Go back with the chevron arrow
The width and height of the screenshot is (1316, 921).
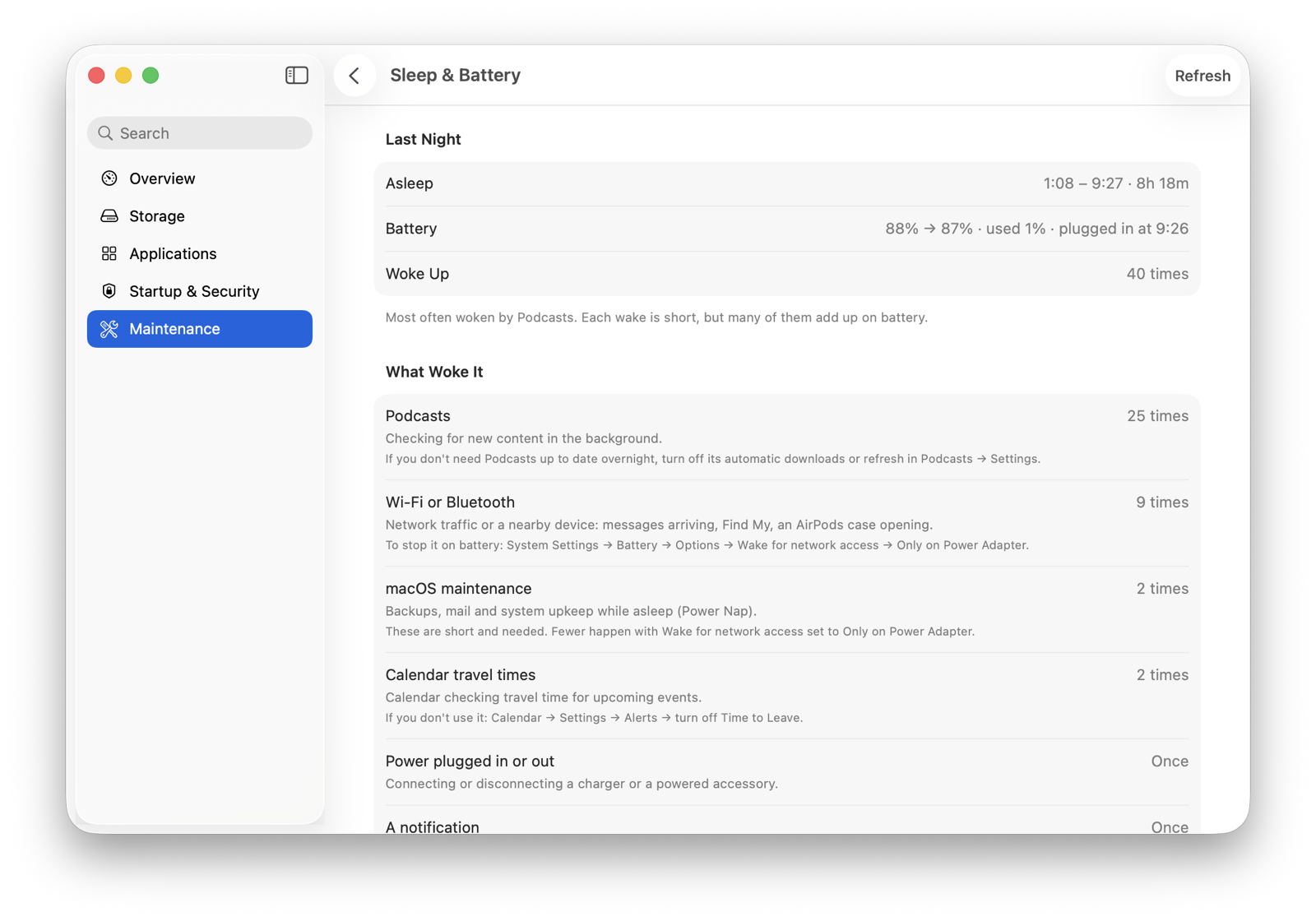click(354, 76)
